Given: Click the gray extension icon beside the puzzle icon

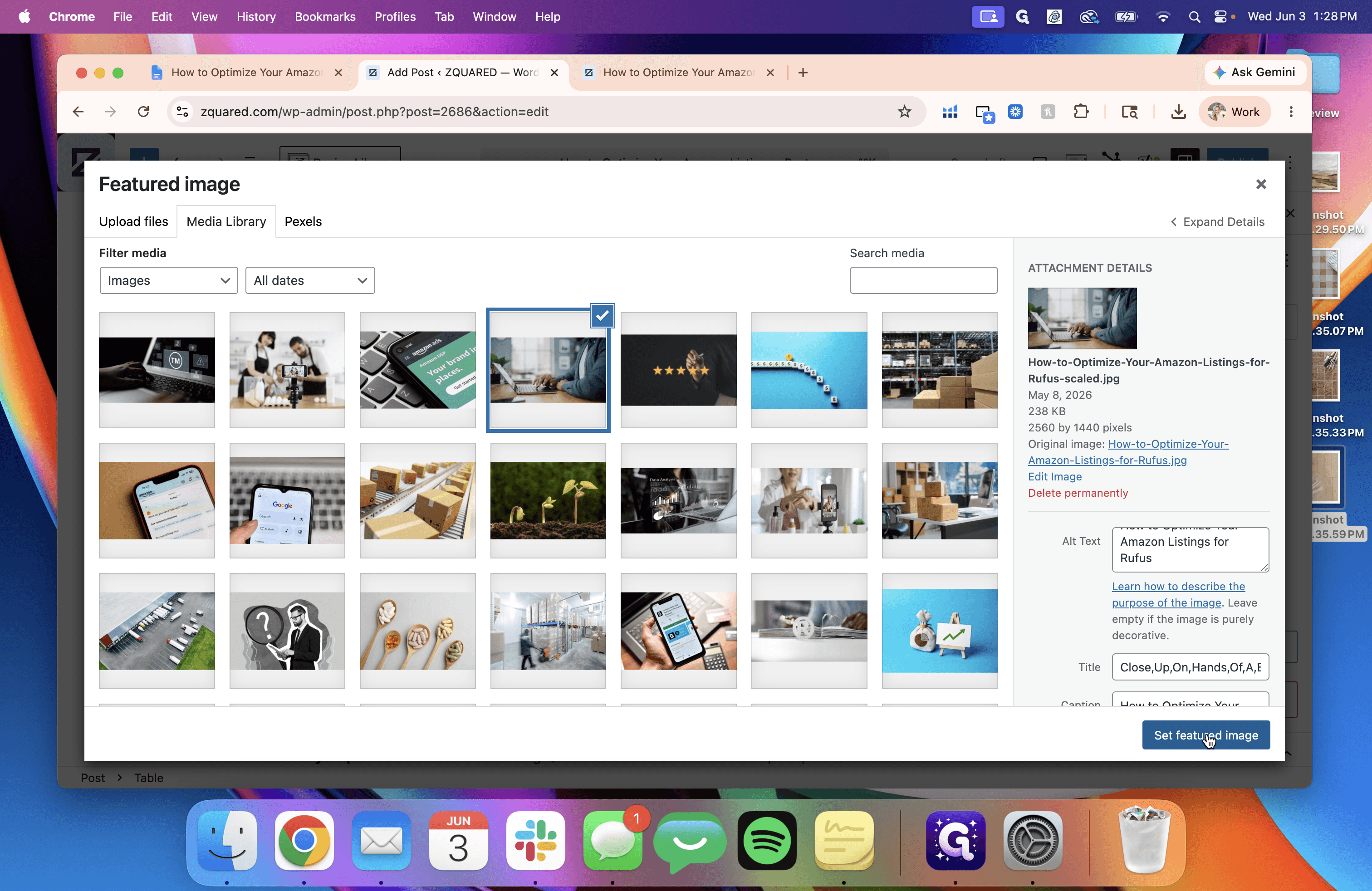Looking at the screenshot, I should click(1048, 112).
